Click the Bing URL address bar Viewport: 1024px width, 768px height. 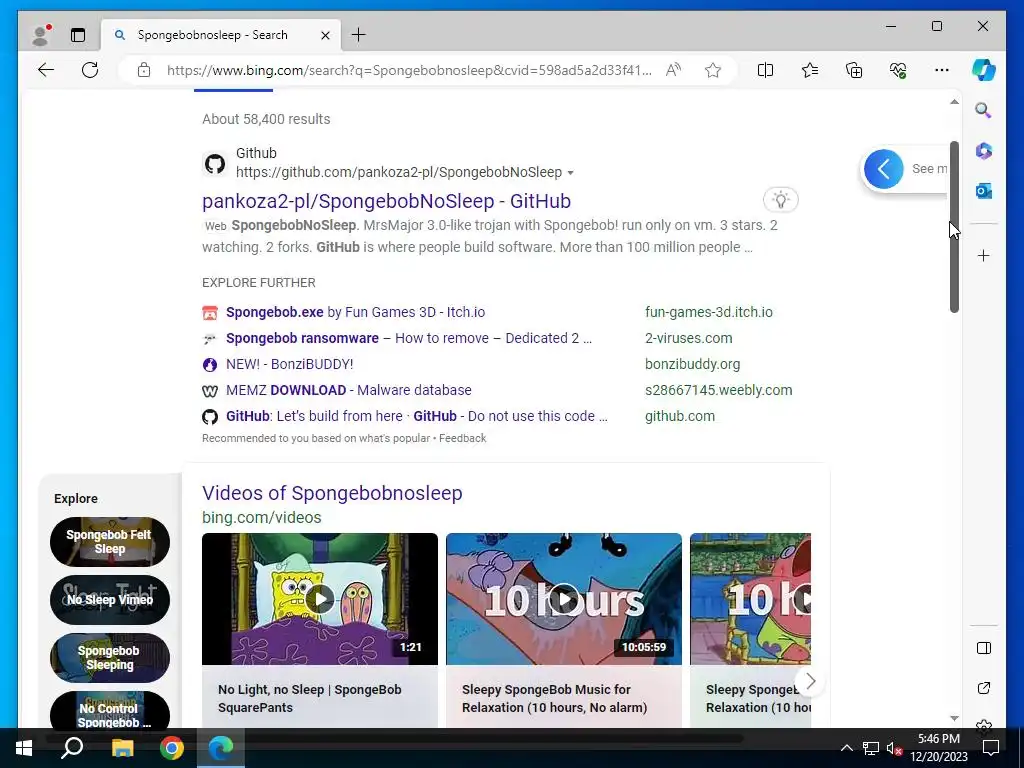[409, 70]
